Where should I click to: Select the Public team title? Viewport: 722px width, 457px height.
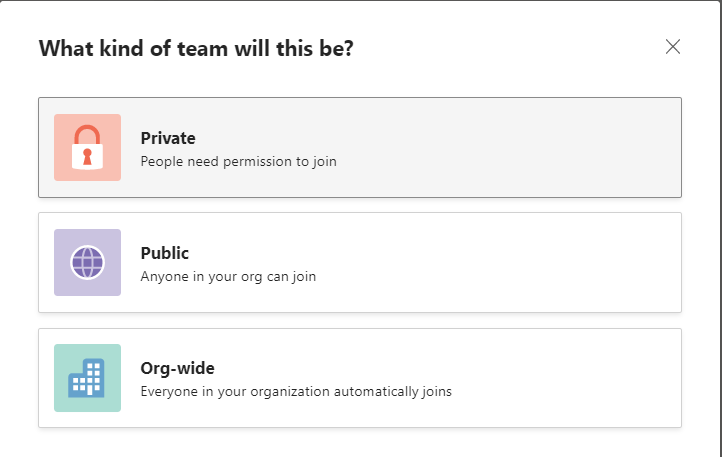click(x=165, y=253)
